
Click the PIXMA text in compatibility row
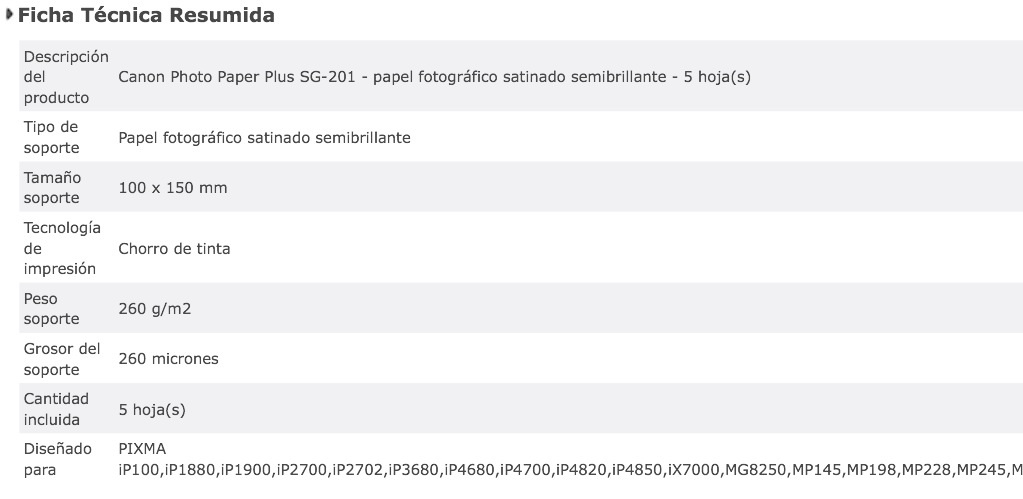(x=142, y=449)
